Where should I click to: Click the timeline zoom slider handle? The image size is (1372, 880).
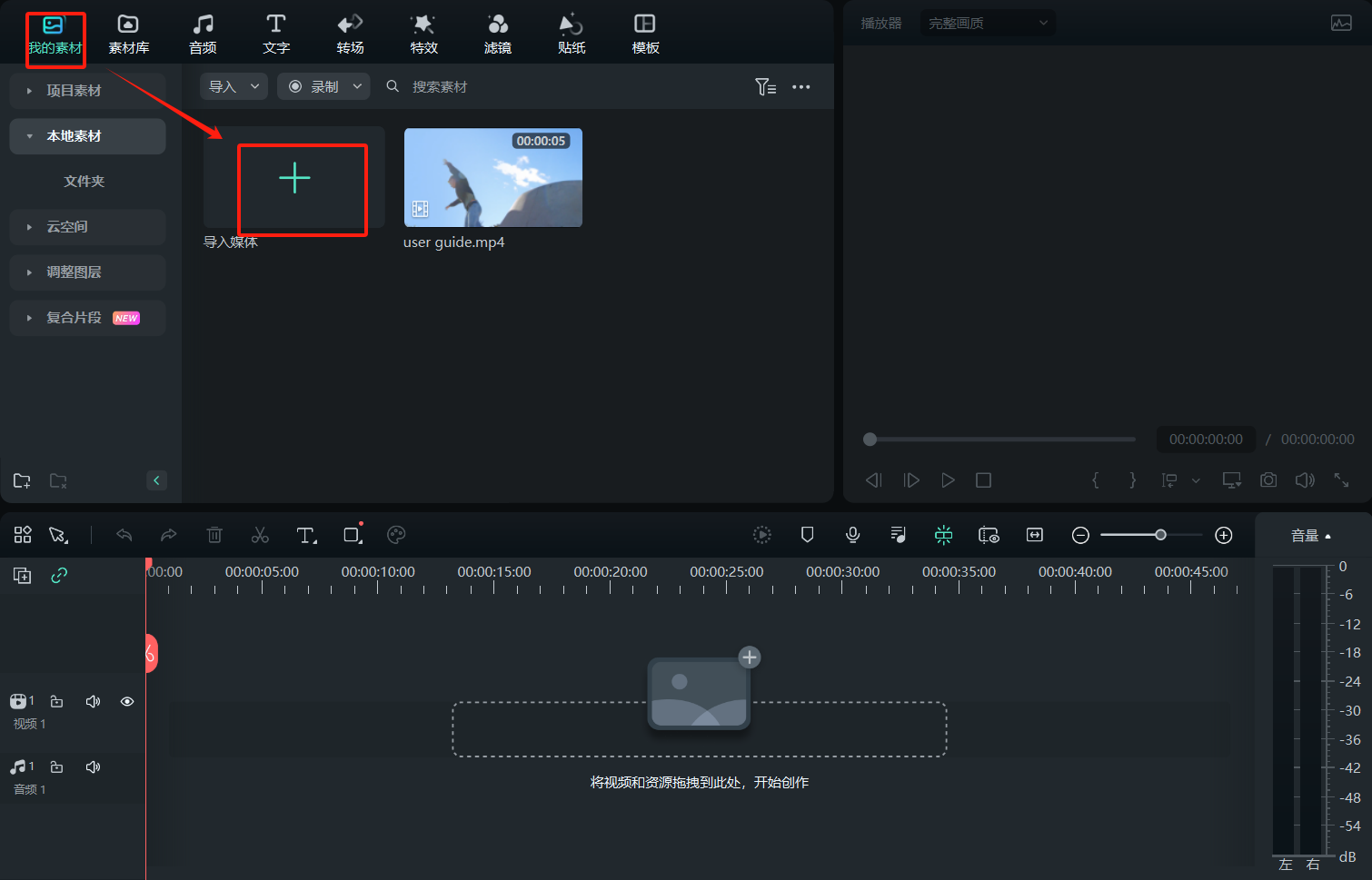(1160, 535)
